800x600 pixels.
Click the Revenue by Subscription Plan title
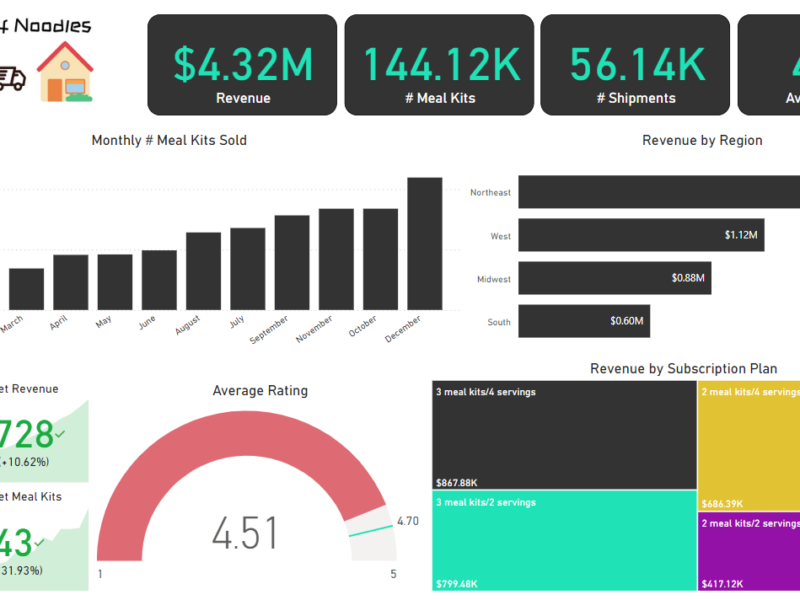(x=683, y=369)
